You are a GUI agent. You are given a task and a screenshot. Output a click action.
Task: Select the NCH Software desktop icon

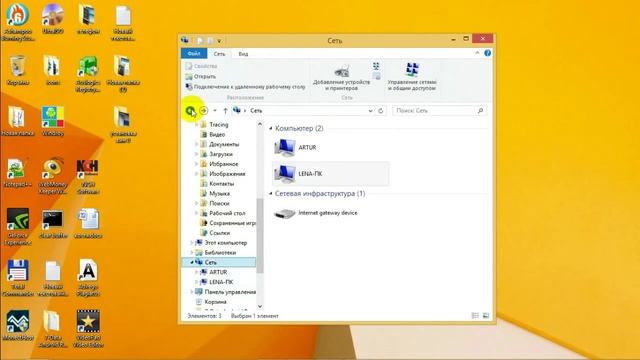coord(88,176)
